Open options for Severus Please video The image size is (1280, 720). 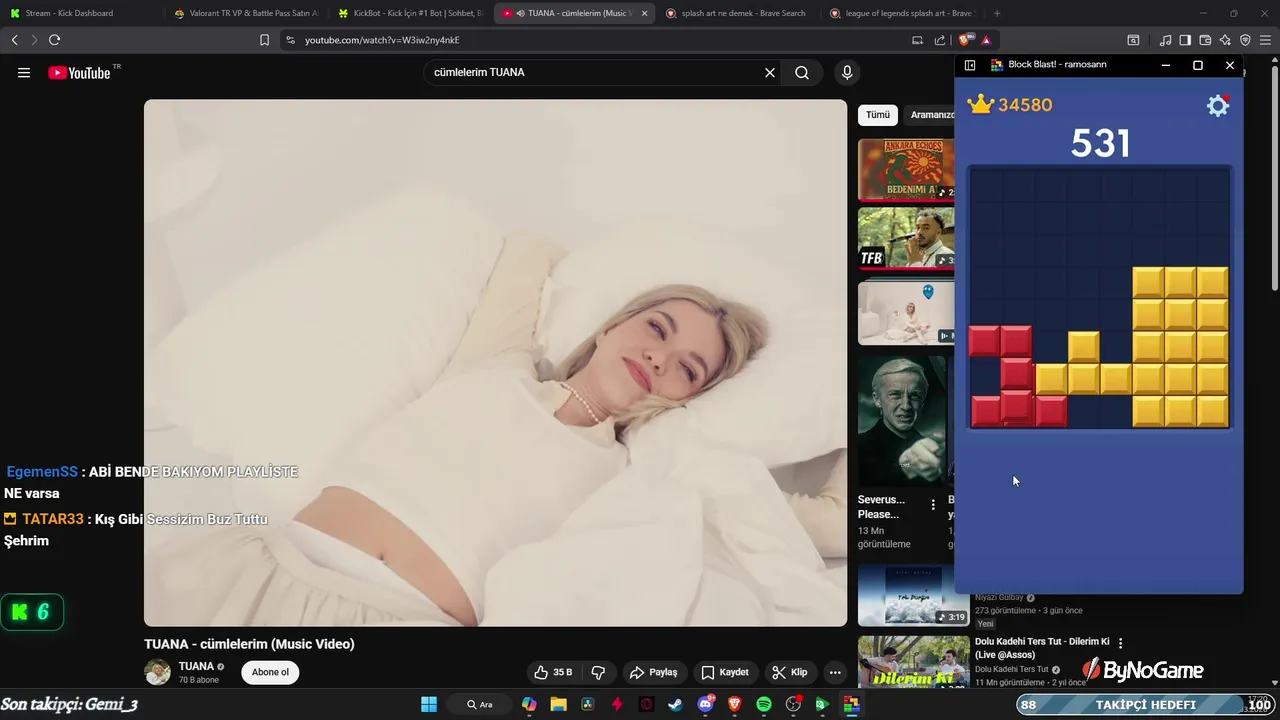(x=933, y=505)
